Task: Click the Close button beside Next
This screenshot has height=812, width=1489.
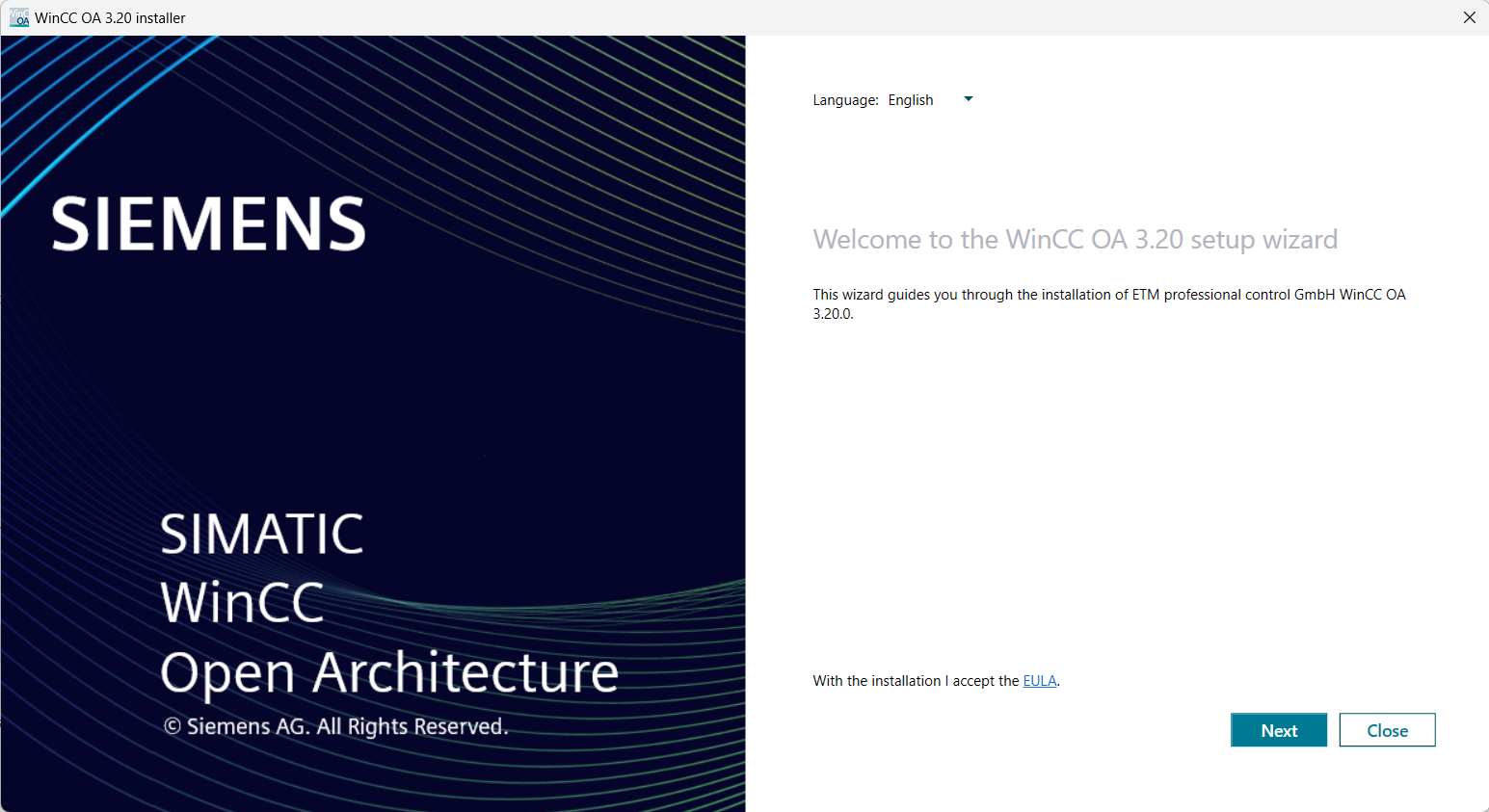Action: click(1387, 730)
